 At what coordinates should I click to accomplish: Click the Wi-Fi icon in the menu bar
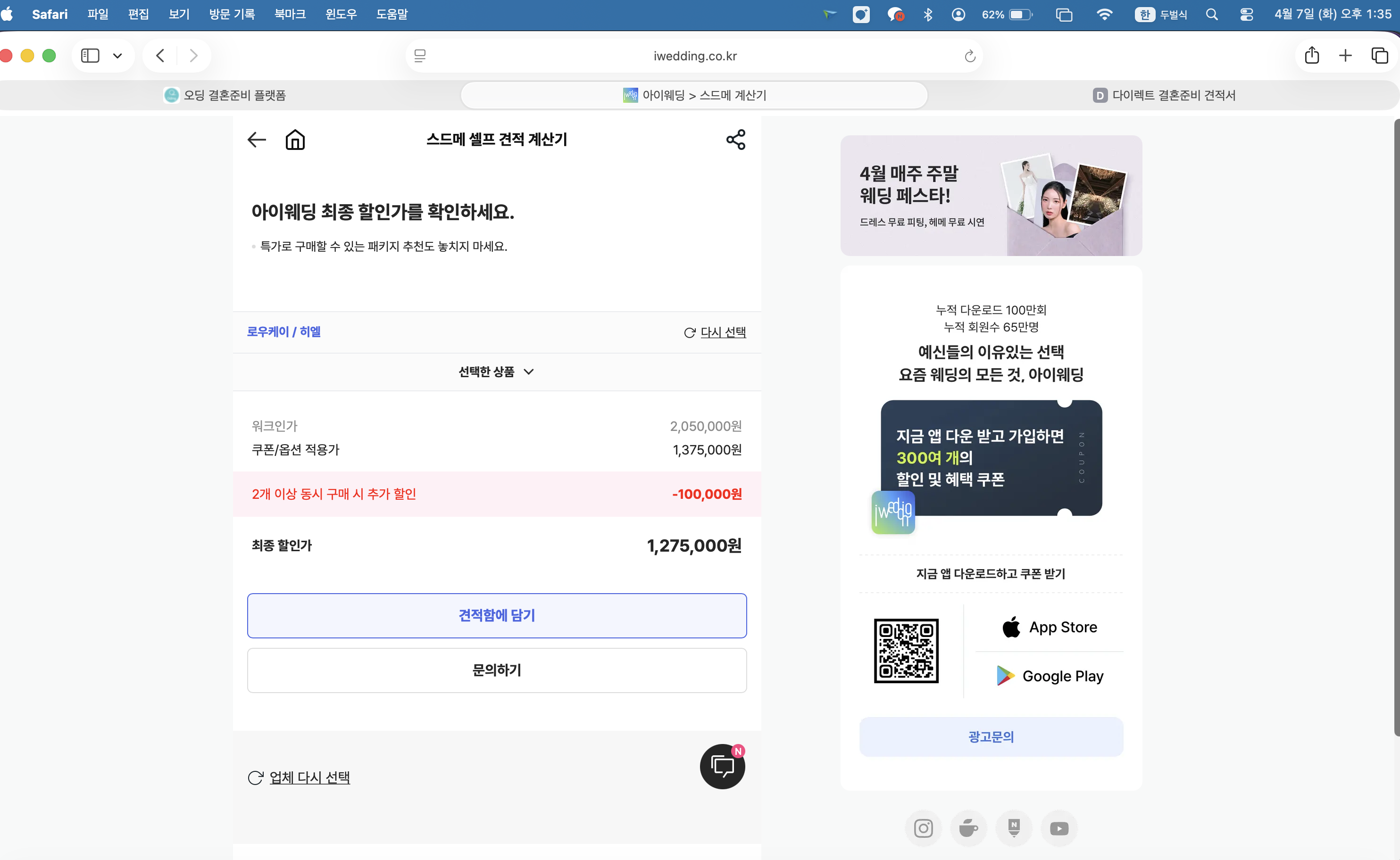click(1104, 14)
